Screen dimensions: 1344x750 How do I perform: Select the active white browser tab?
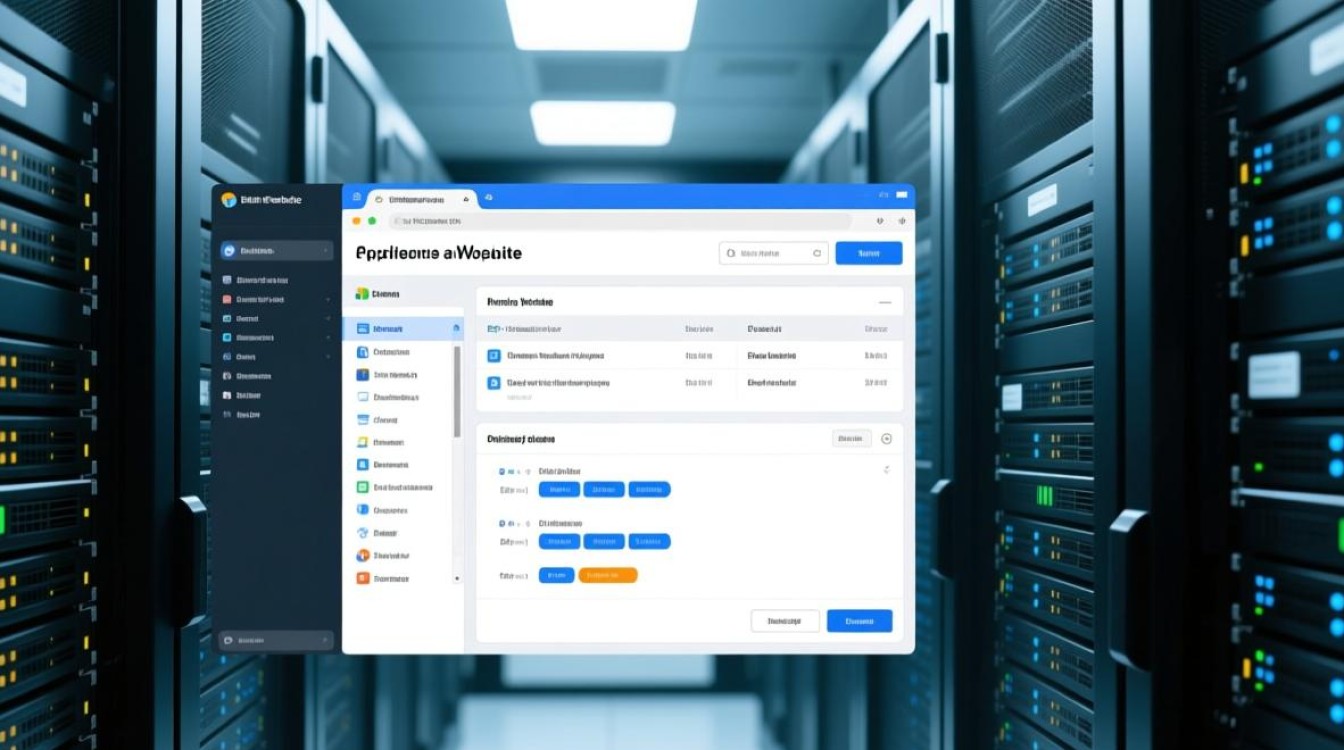point(422,200)
